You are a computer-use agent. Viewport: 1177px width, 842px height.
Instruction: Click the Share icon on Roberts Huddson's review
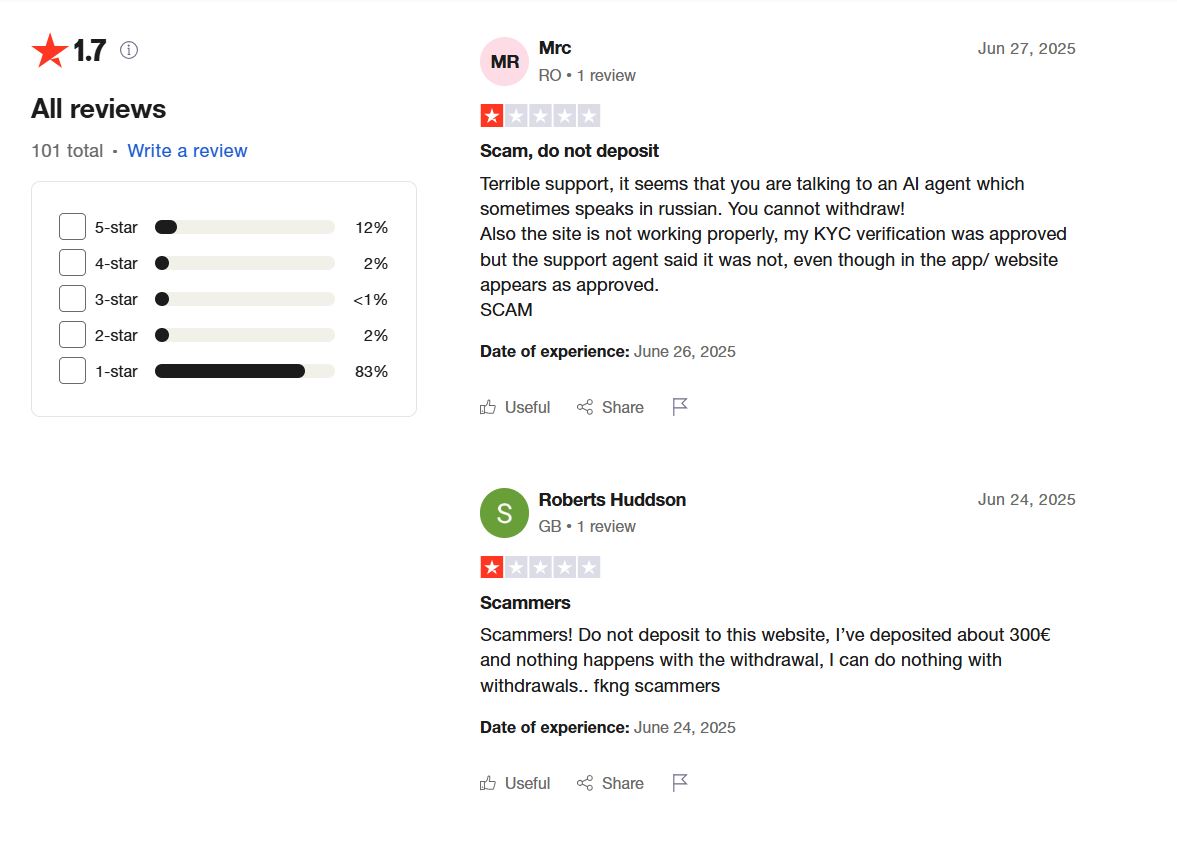[x=585, y=783]
